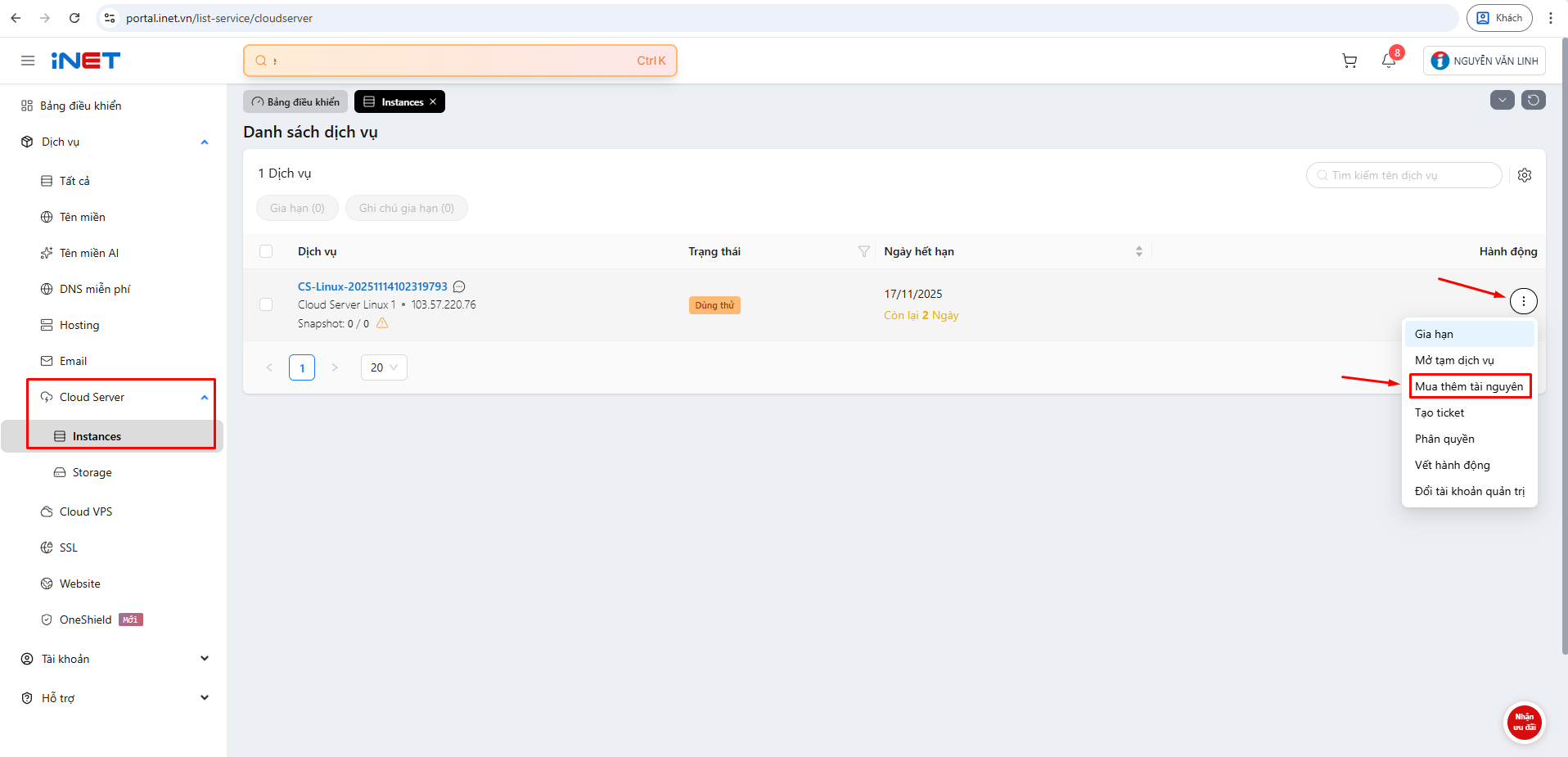This screenshot has height=757, width=1568.
Task: Click the Trạng thái filter icon
Action: [863, 251]
